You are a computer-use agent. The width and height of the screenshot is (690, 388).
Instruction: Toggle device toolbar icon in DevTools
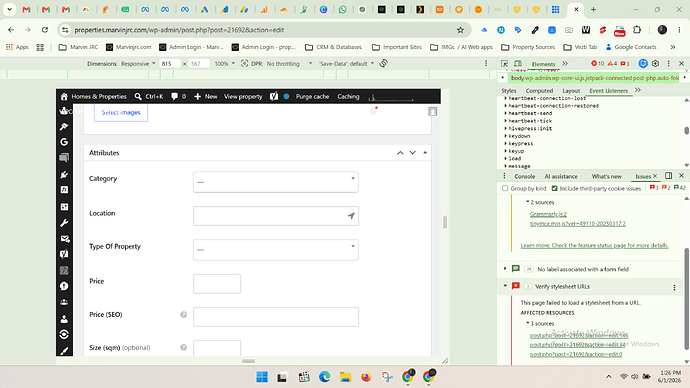[518, 64]
